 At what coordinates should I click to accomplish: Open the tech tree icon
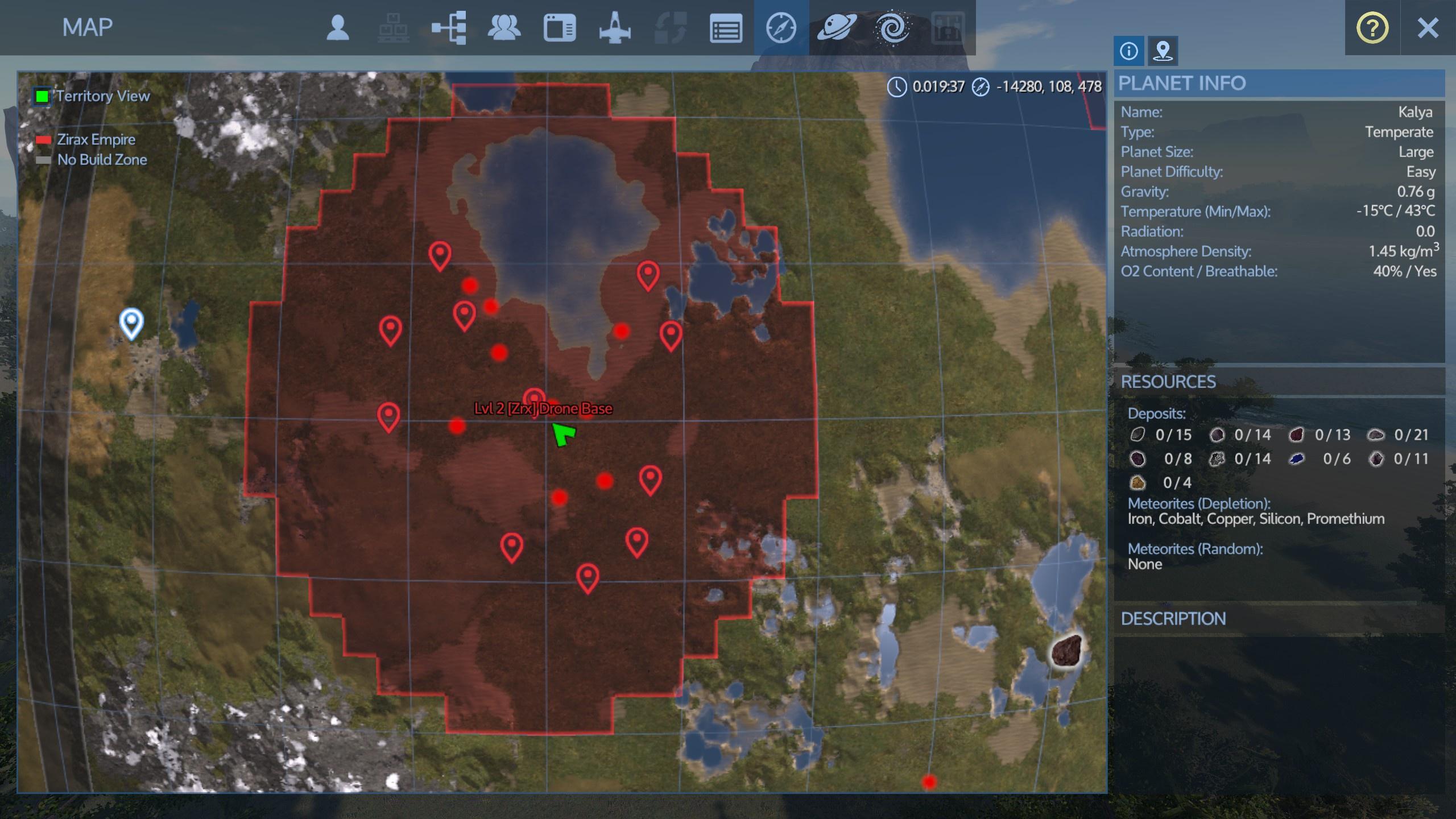click(449, 28)
